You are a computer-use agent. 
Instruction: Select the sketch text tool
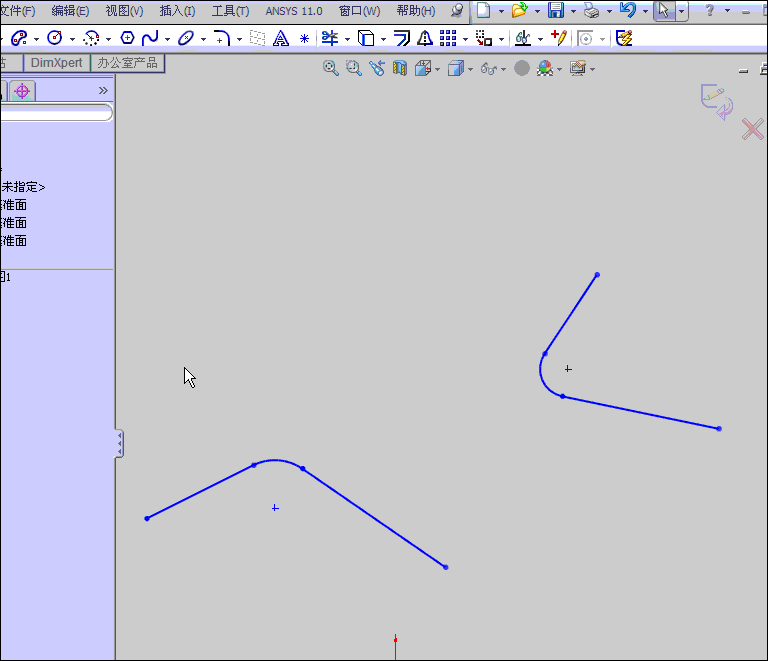[281, 38]
